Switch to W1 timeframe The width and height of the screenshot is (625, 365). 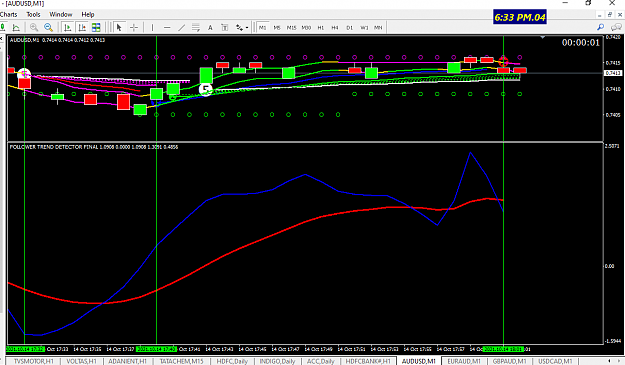point(364,27)
